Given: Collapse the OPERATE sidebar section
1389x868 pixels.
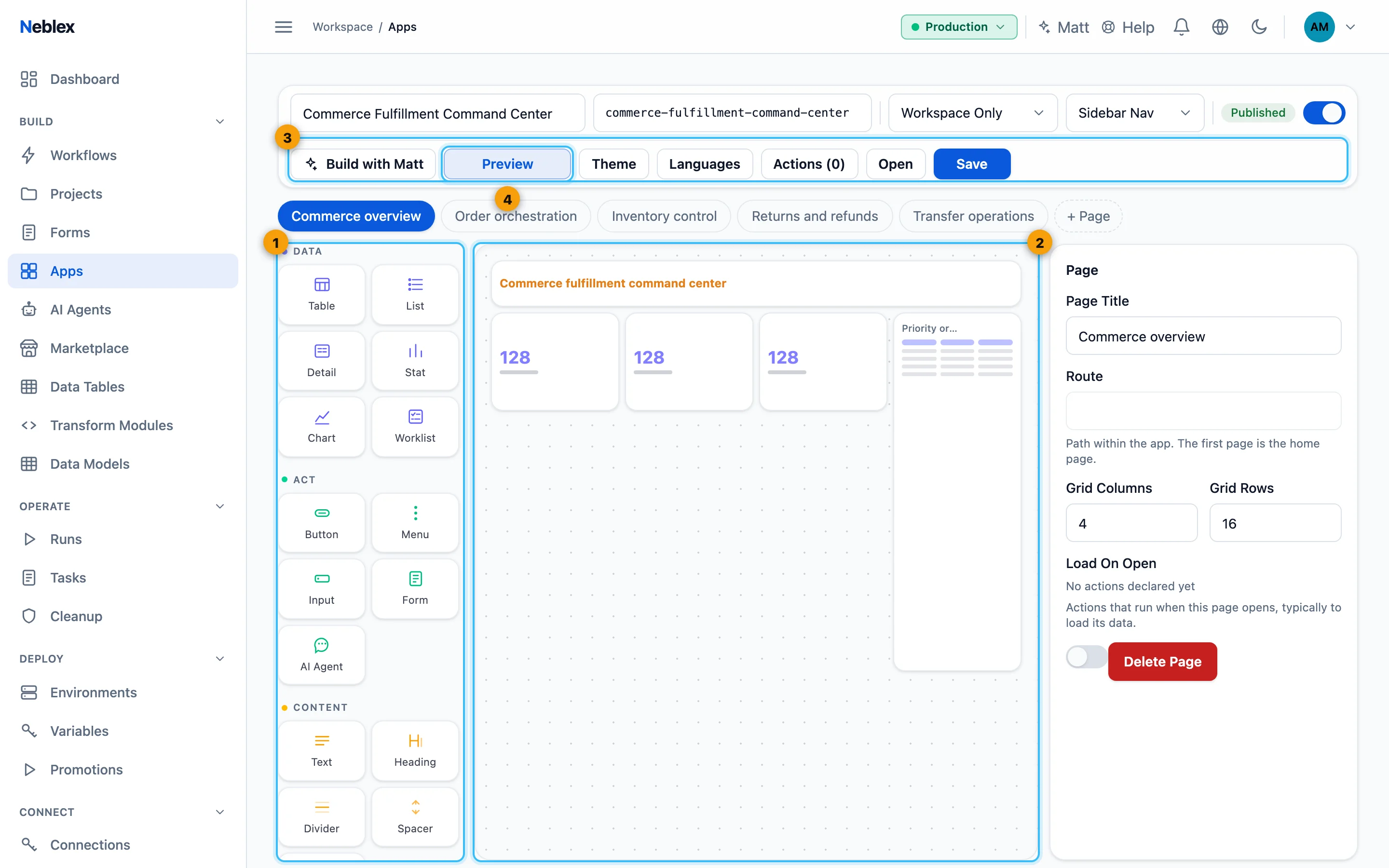Looking at the screenshot, I should click(x=219, y=506).
